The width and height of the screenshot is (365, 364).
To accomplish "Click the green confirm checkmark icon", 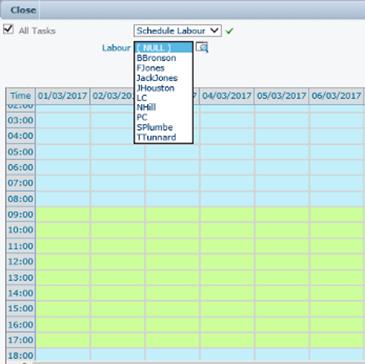I will (229, 31).
